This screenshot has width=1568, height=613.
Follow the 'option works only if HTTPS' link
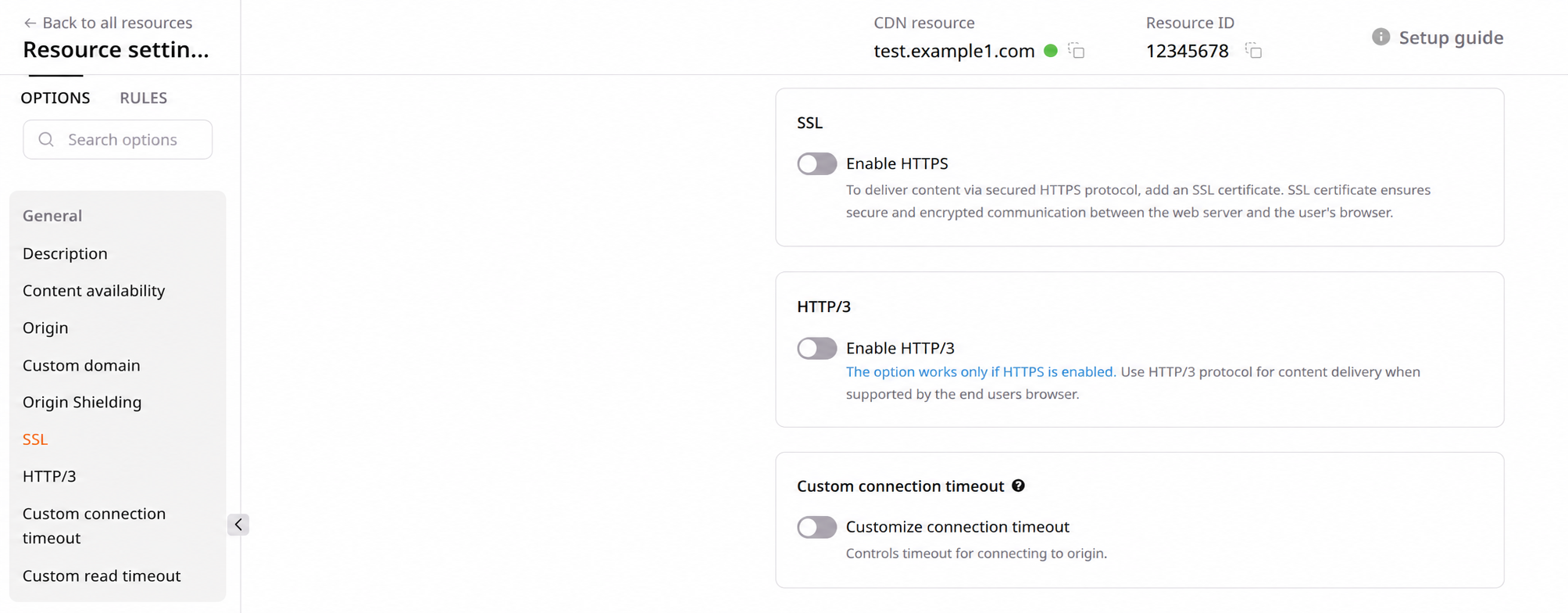[x=980, y=372]
